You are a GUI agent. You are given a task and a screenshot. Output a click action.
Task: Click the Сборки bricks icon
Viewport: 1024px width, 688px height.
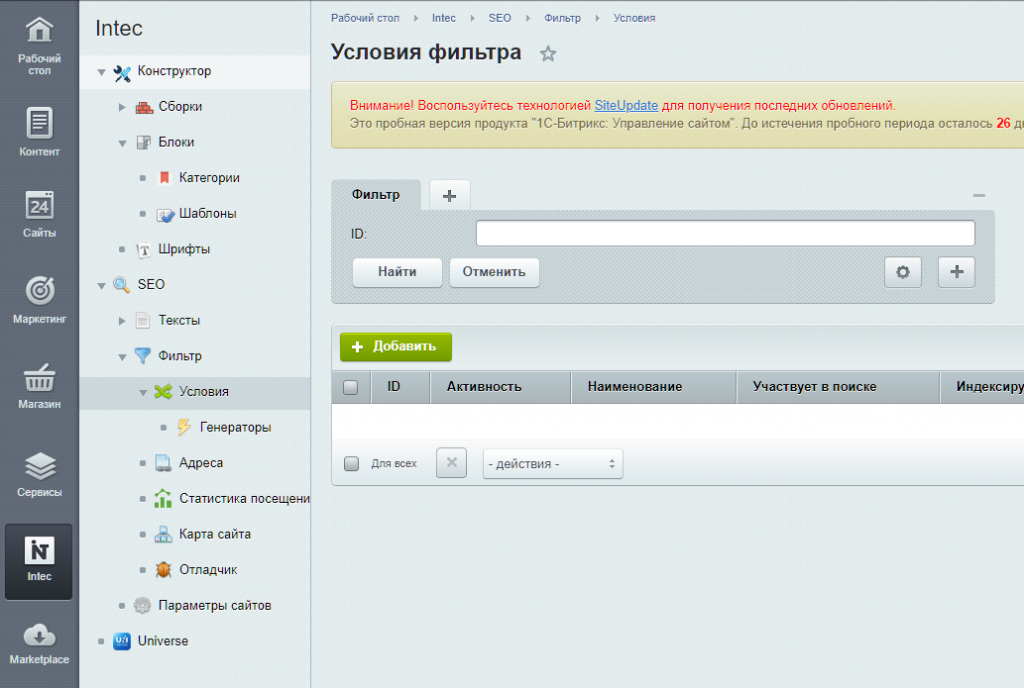pyautogui.click(x=144, y=107)
